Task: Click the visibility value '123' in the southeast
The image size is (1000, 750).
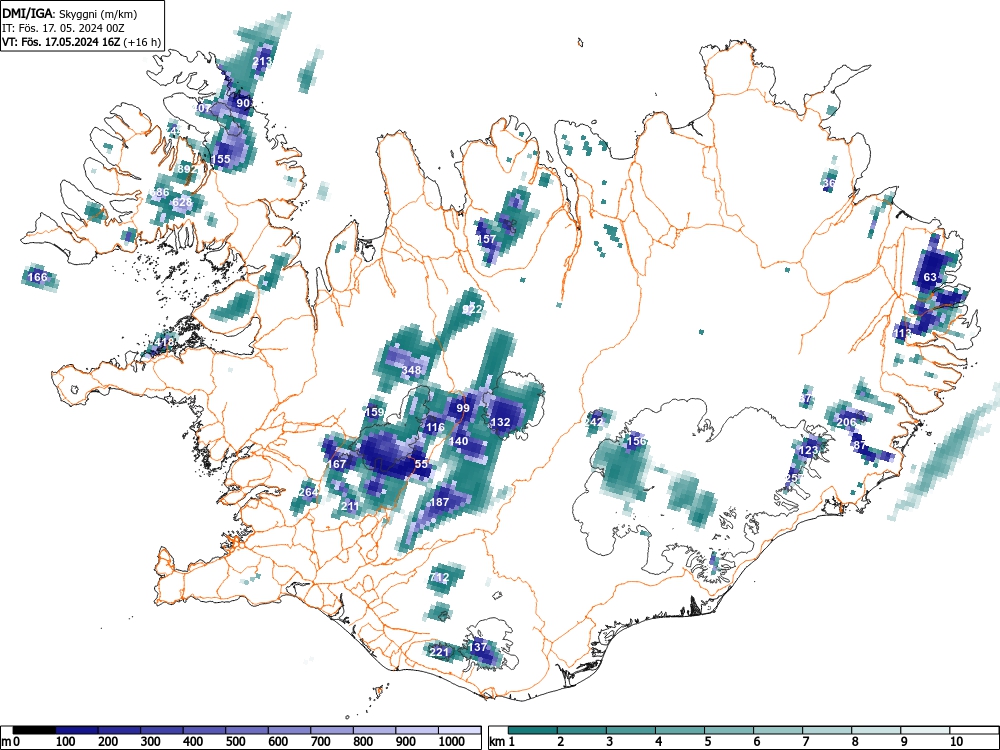Action: (808, 450)
